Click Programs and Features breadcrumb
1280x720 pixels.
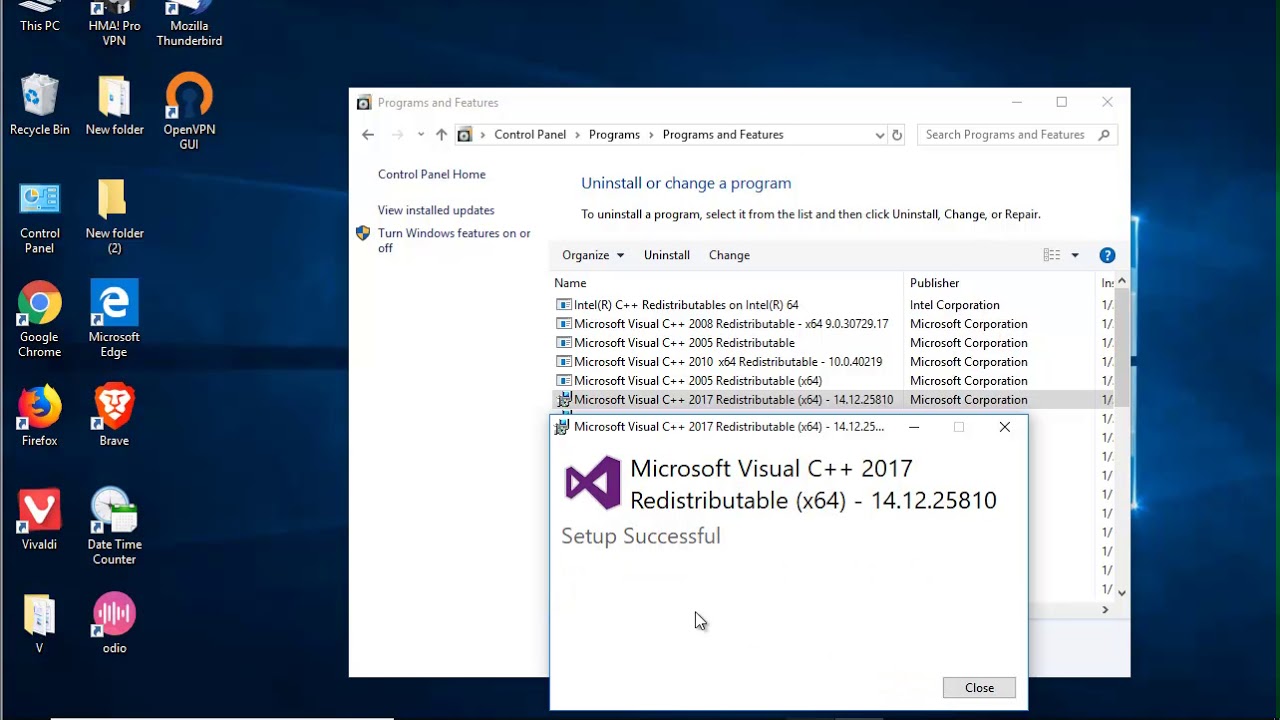coord(723,135)
